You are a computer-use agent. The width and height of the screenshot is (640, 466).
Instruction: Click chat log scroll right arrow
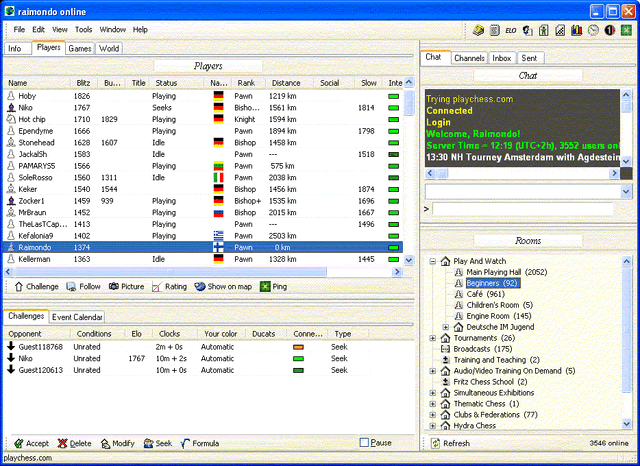[614, 173]
